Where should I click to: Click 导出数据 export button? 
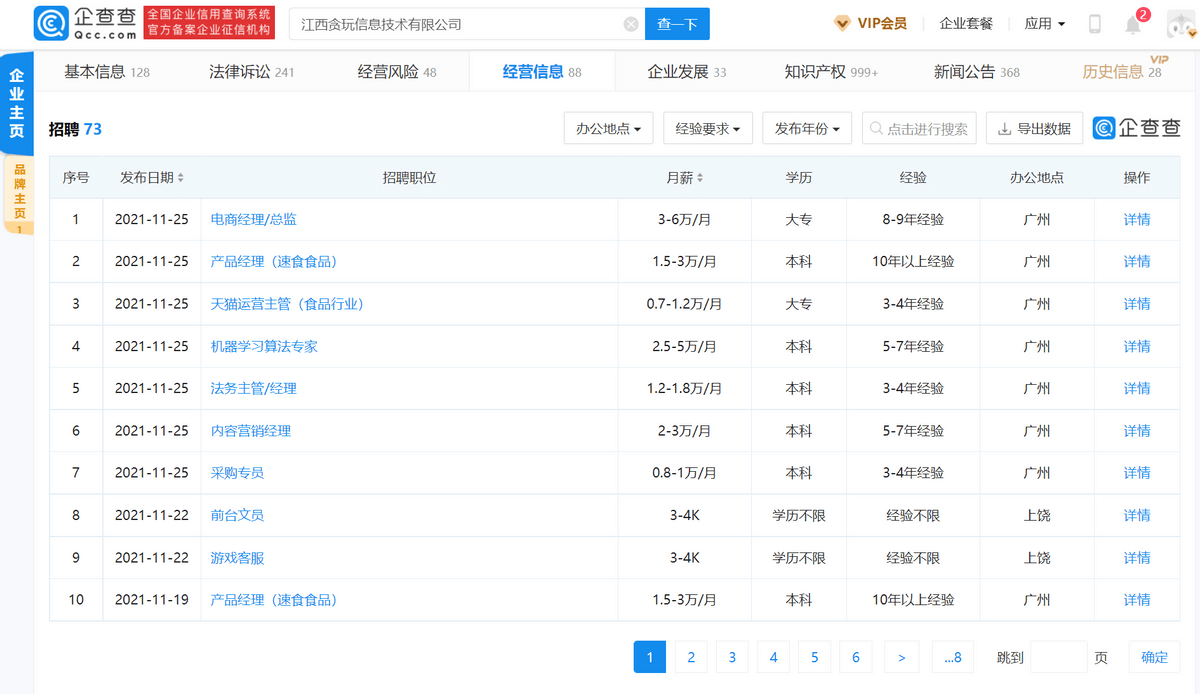pyautogui.click(x=1034, y=129)
